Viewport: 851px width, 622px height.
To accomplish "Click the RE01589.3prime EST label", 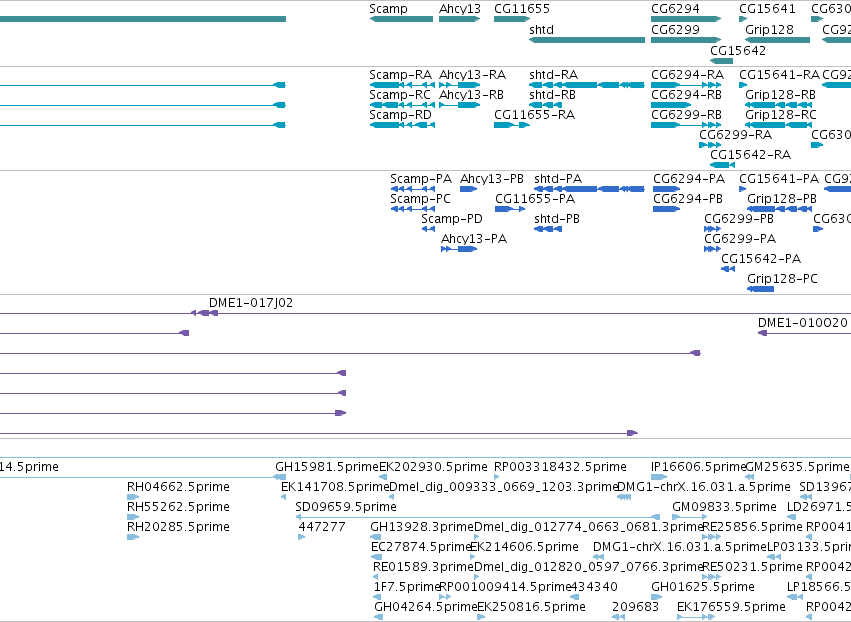I will [423, 567].
